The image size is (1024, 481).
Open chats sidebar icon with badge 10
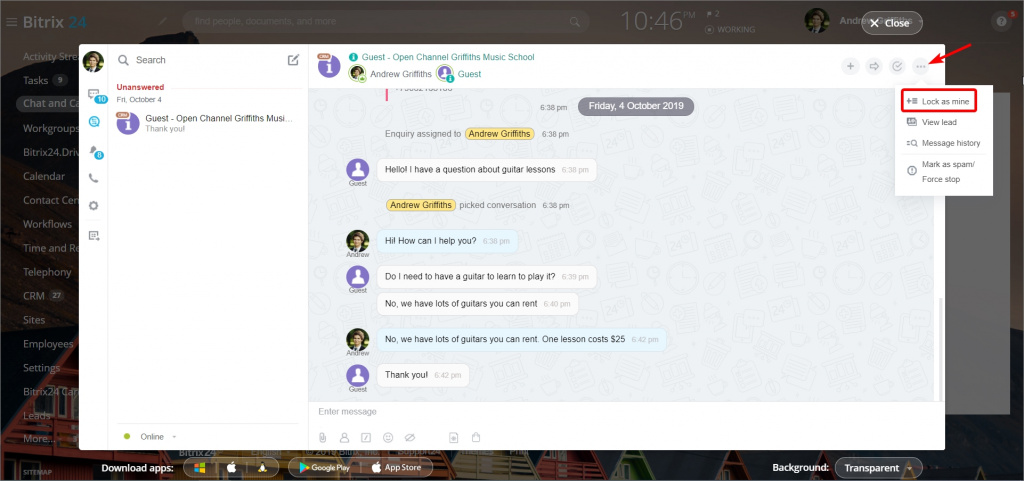click(x=94, y=95)
